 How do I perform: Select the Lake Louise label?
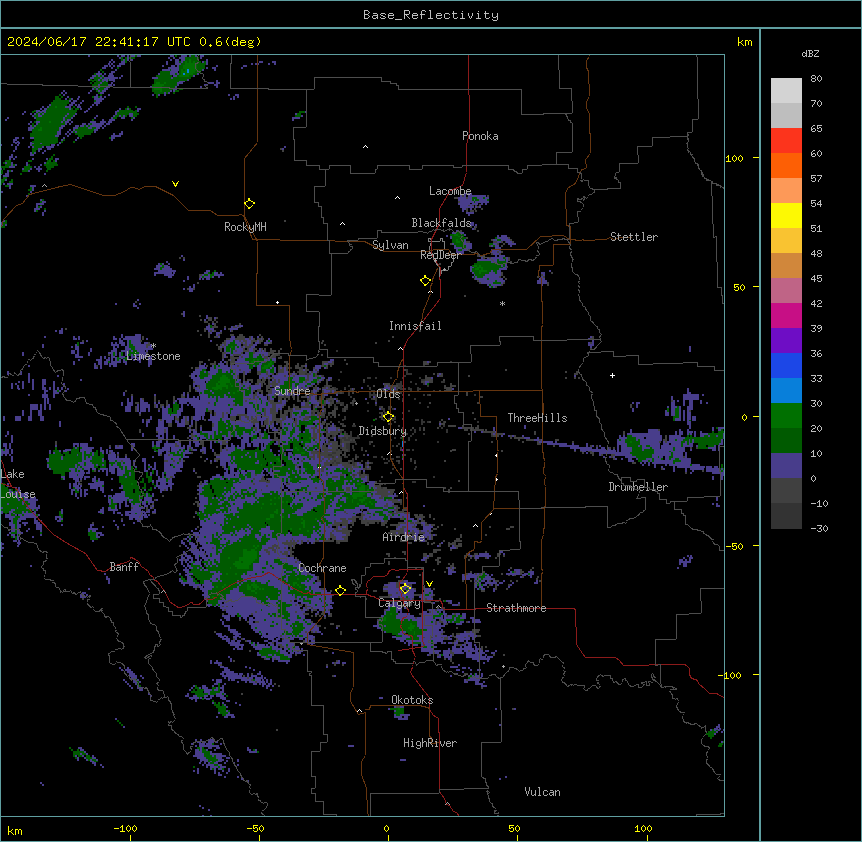pyautogui.click(x=16, y=484)
